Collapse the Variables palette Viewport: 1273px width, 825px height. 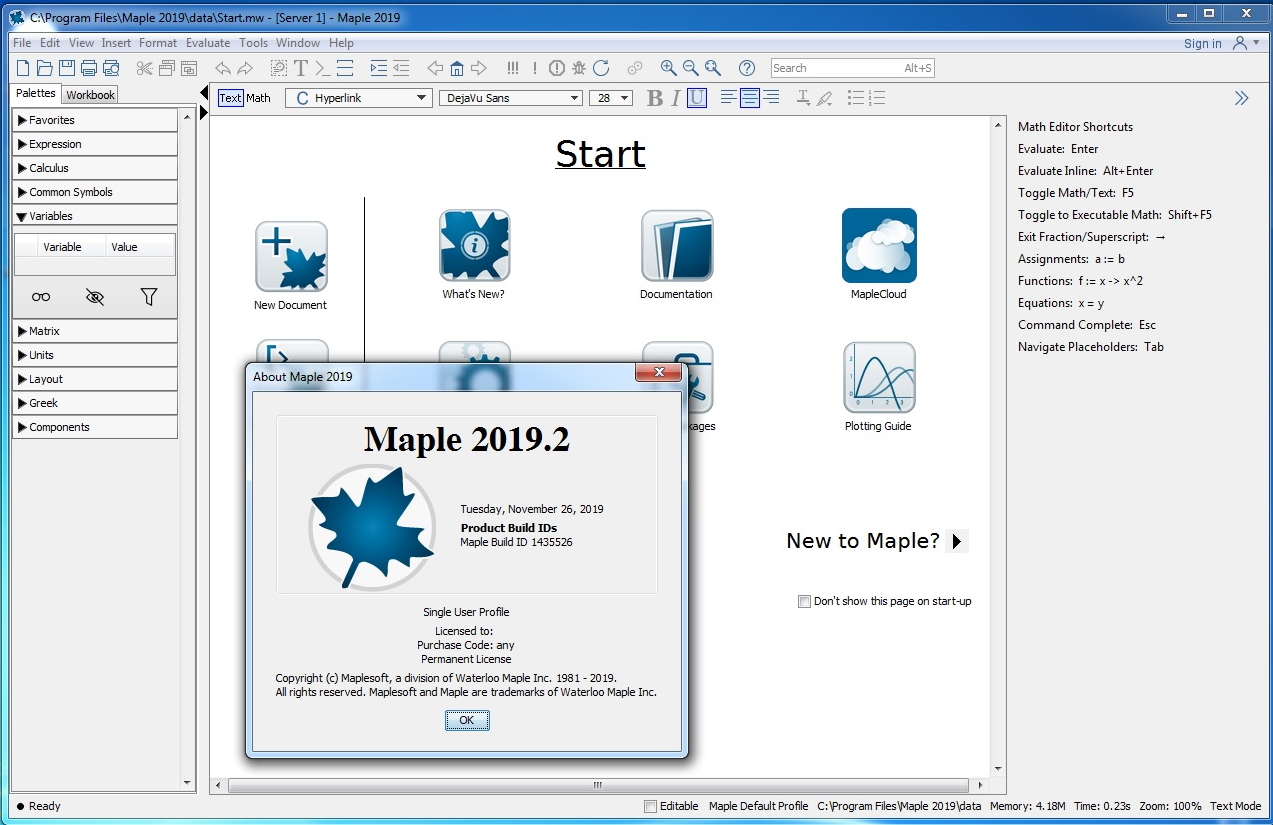point(95,216)
